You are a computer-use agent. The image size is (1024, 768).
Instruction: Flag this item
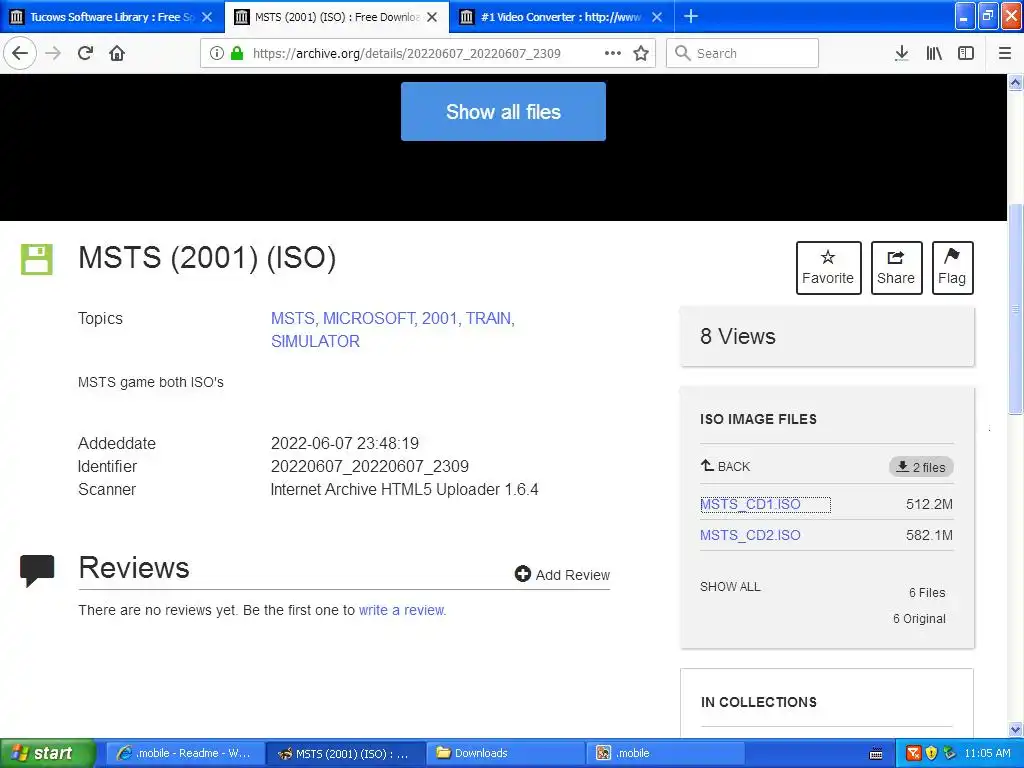coord(953,268)
